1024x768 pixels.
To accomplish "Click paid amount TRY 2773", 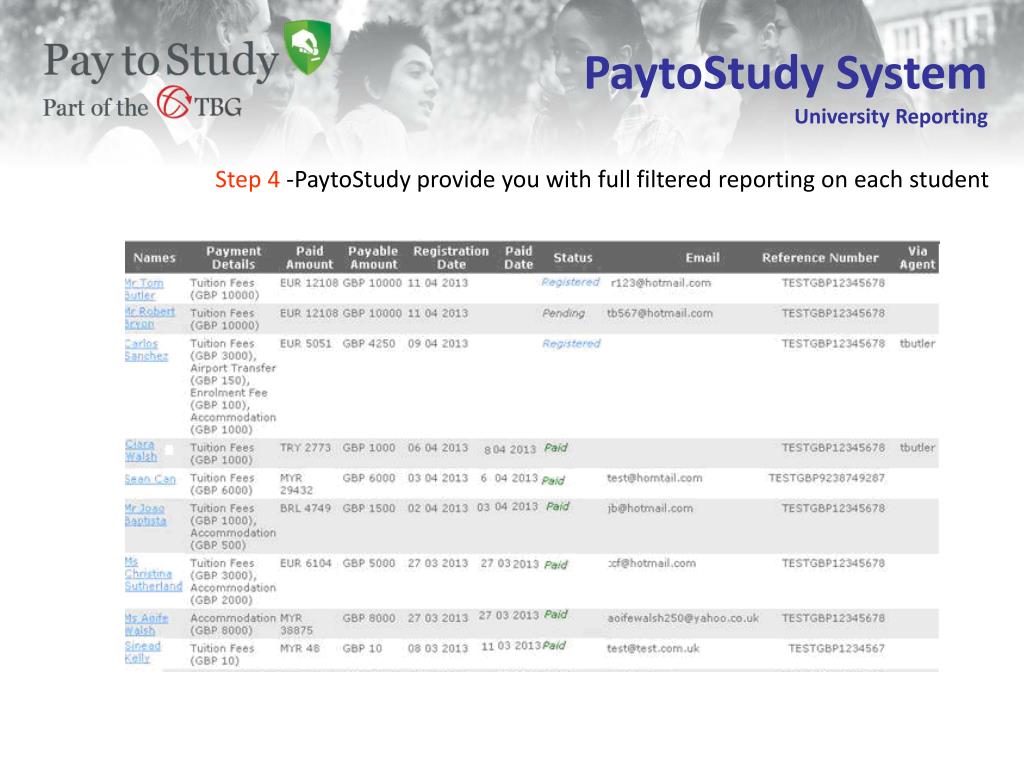I will coord(305,448).
